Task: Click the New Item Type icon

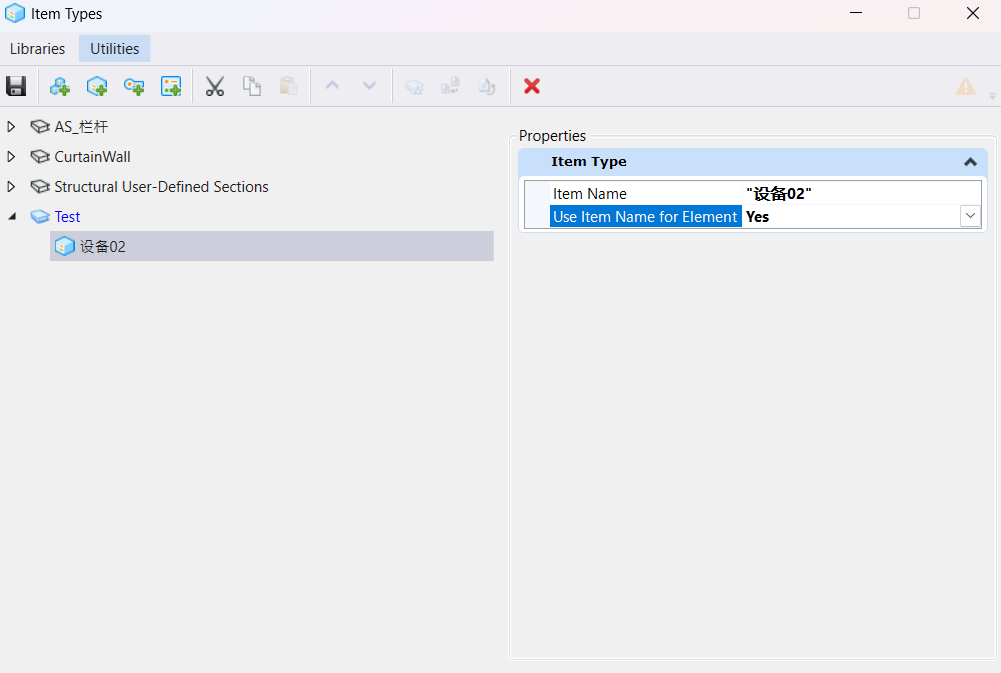Action: (97, 86)
